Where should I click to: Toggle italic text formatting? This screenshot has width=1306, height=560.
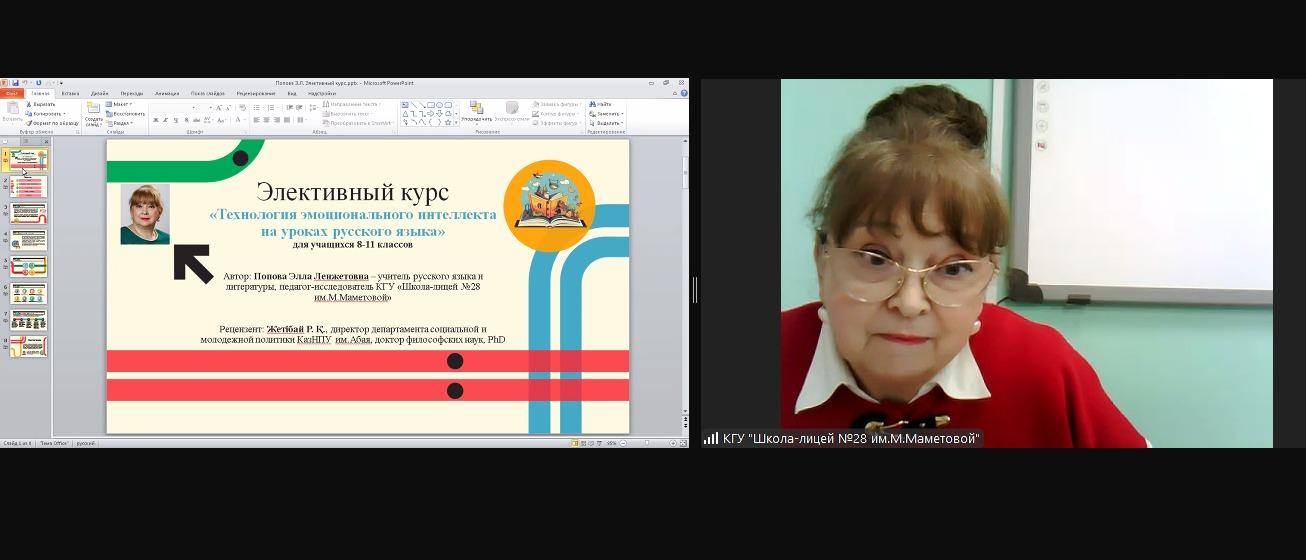tap(165, 120)
